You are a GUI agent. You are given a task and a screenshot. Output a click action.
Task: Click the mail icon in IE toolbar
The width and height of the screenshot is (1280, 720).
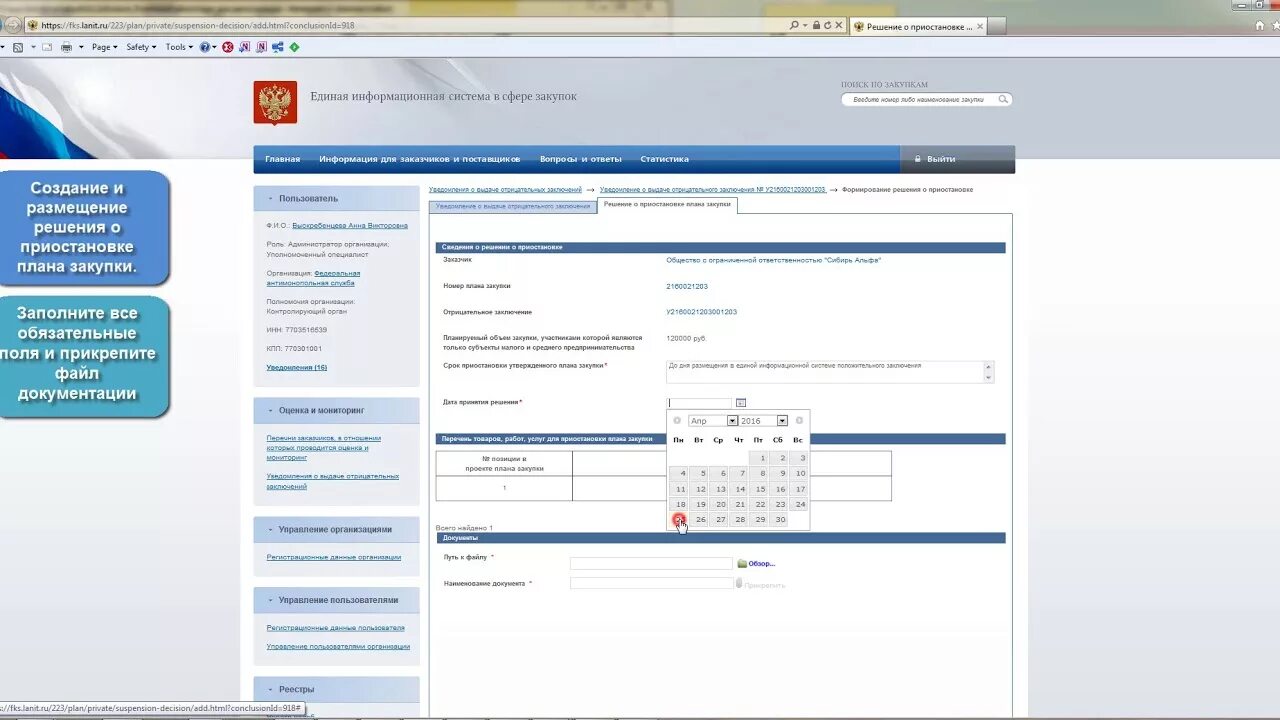pyautogui.click(x=47, y=47)
